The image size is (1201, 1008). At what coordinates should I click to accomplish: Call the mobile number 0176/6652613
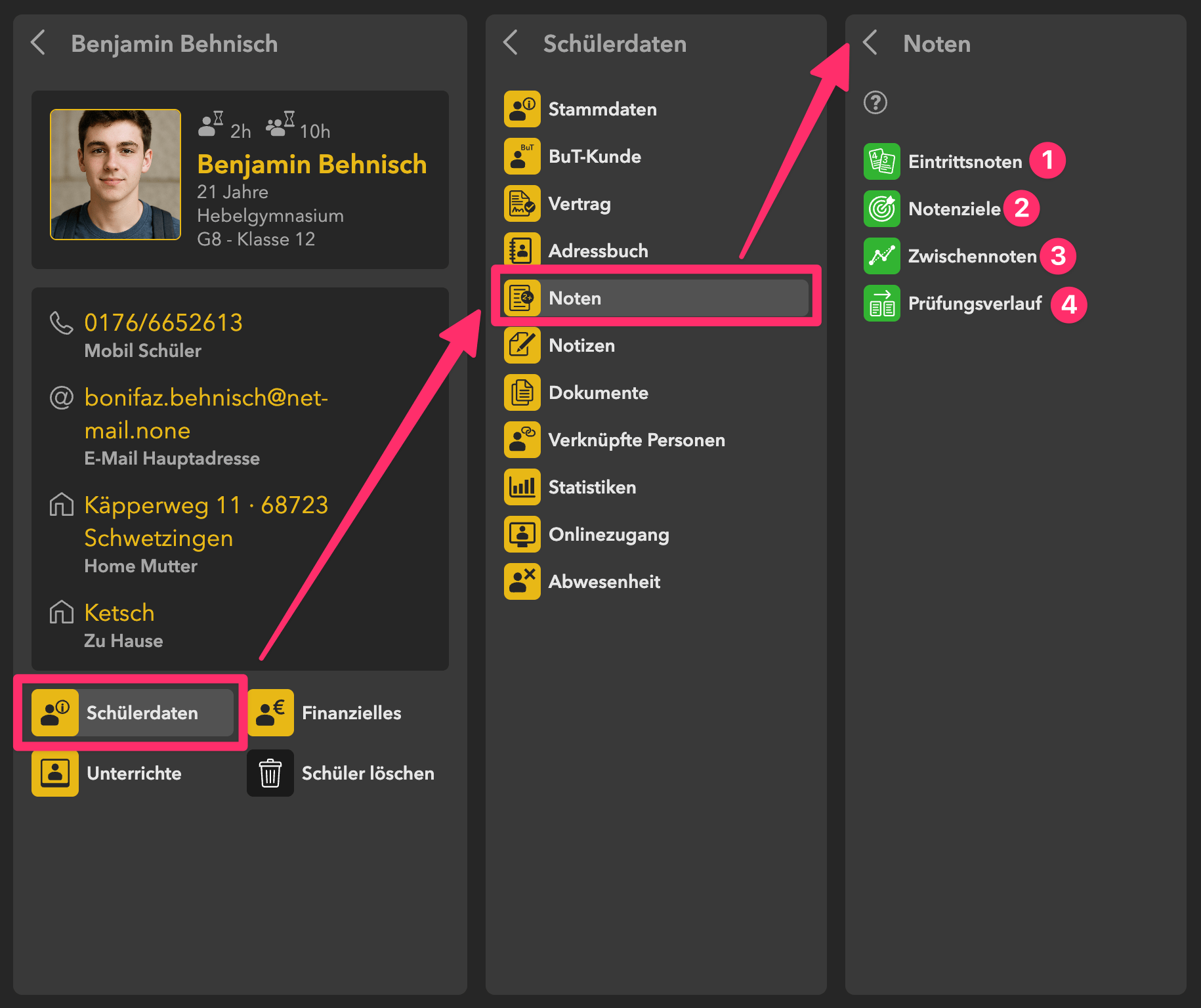tap(163, 322)
